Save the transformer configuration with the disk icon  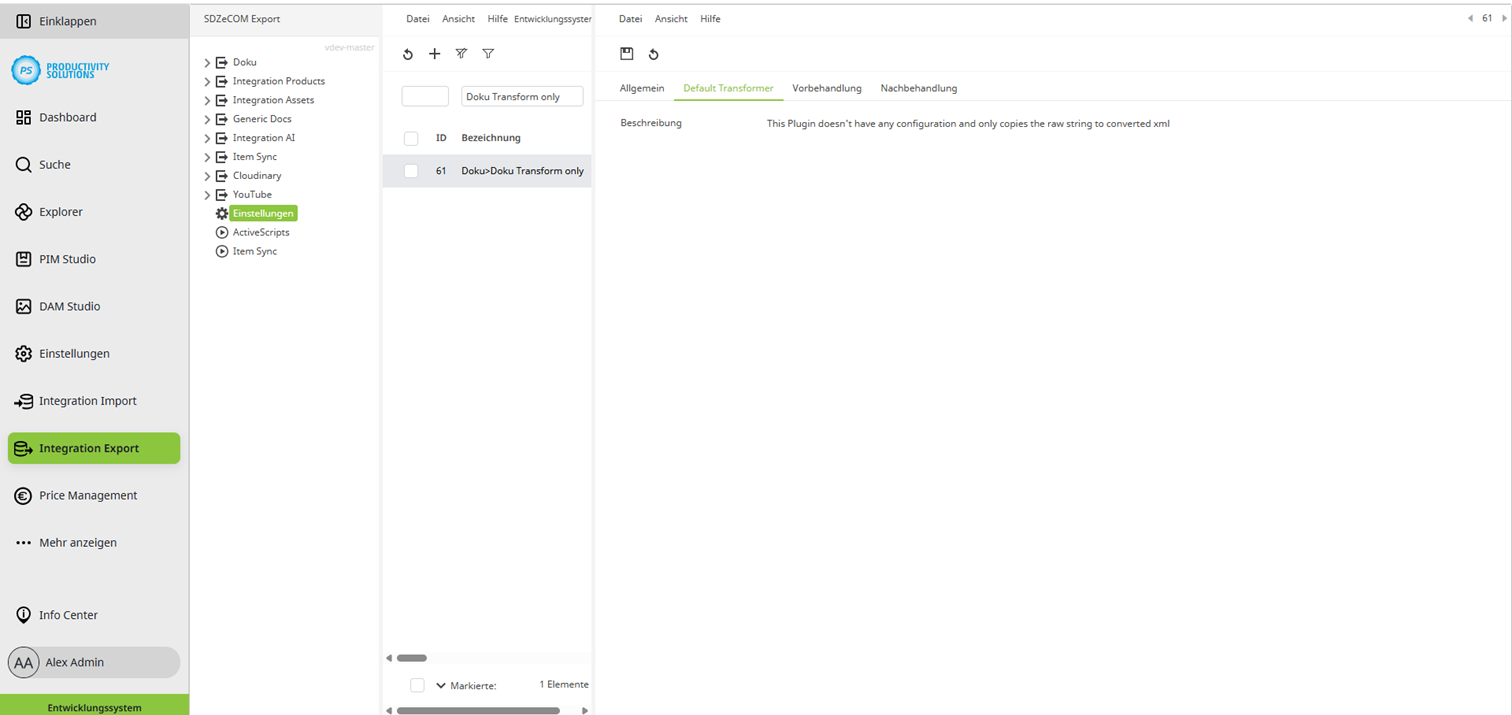(627, 53)
